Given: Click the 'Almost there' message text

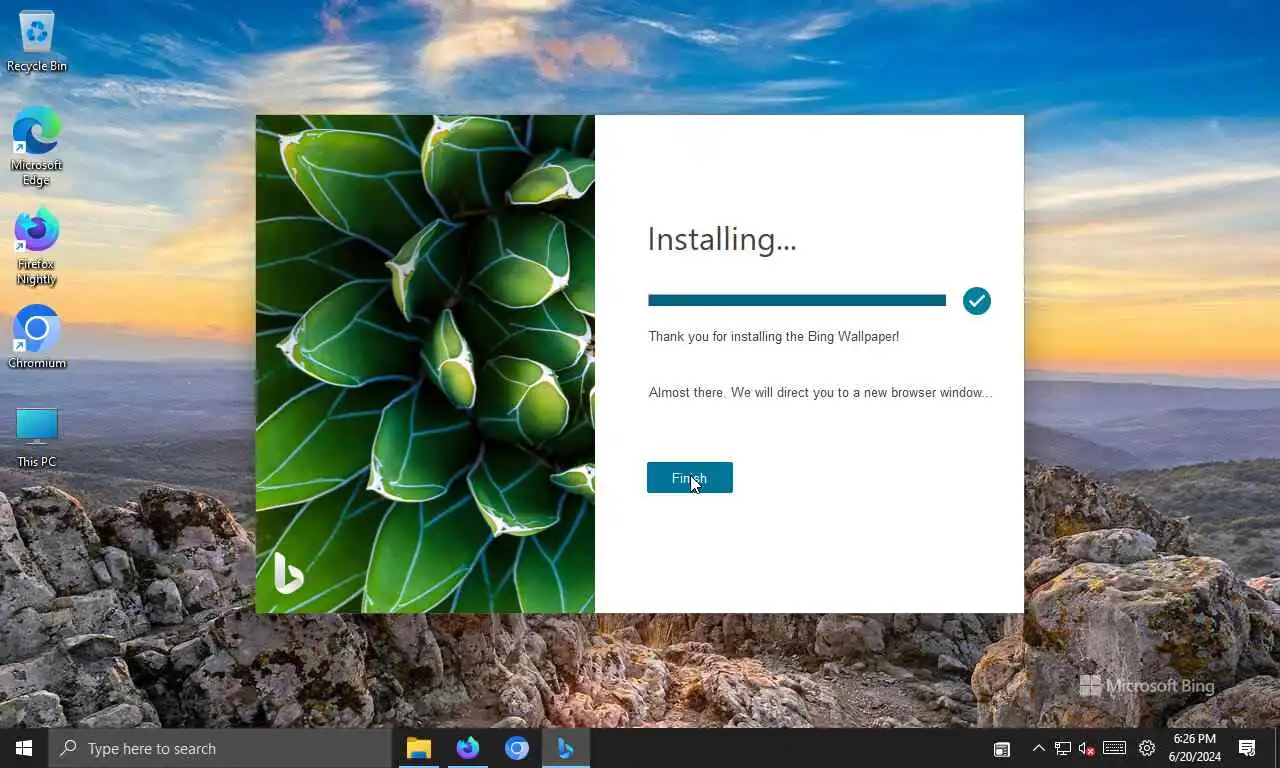Looking at the screenshot, I should pos(820,392).
